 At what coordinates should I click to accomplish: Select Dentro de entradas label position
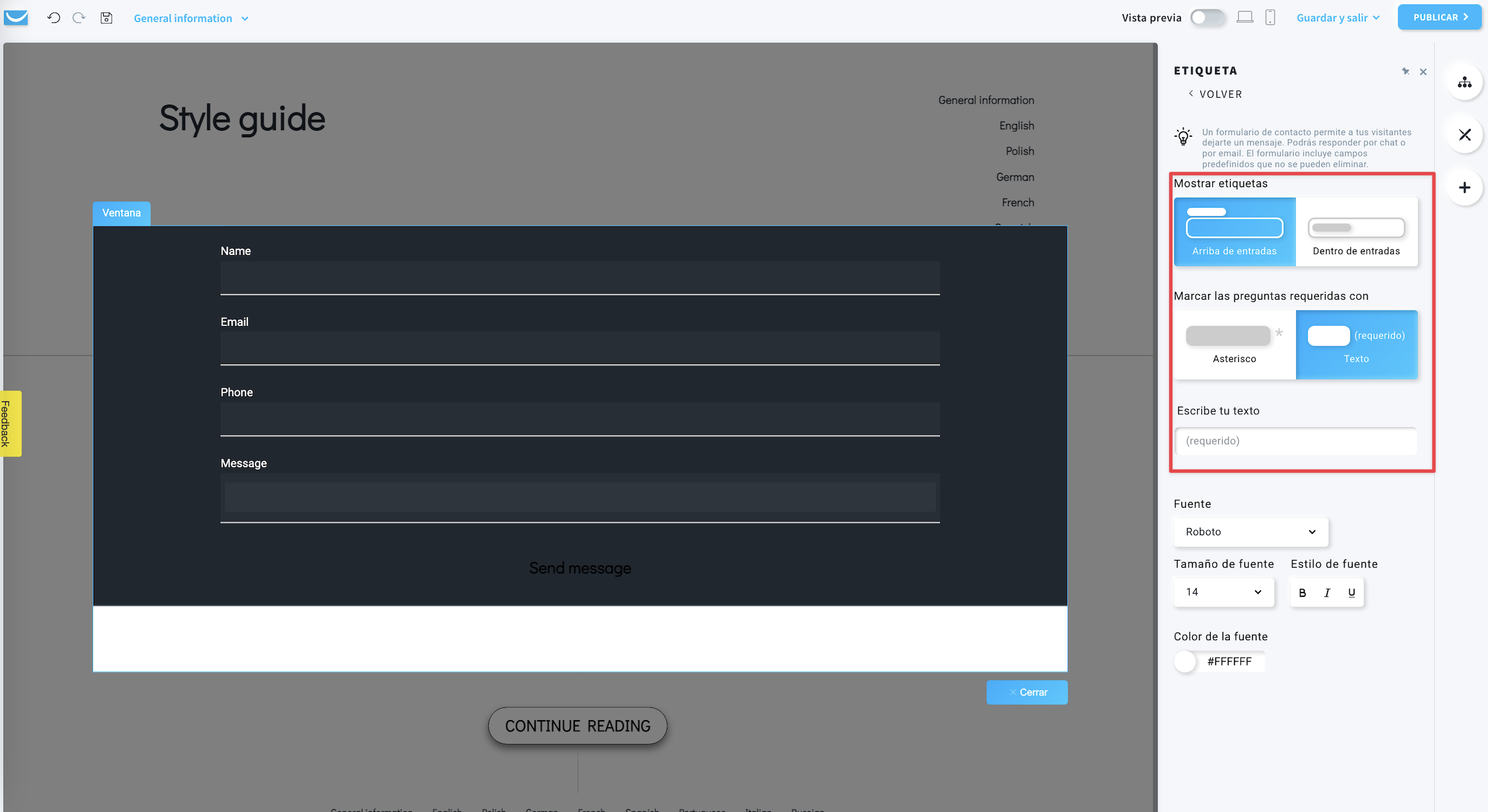[1356, 228]
